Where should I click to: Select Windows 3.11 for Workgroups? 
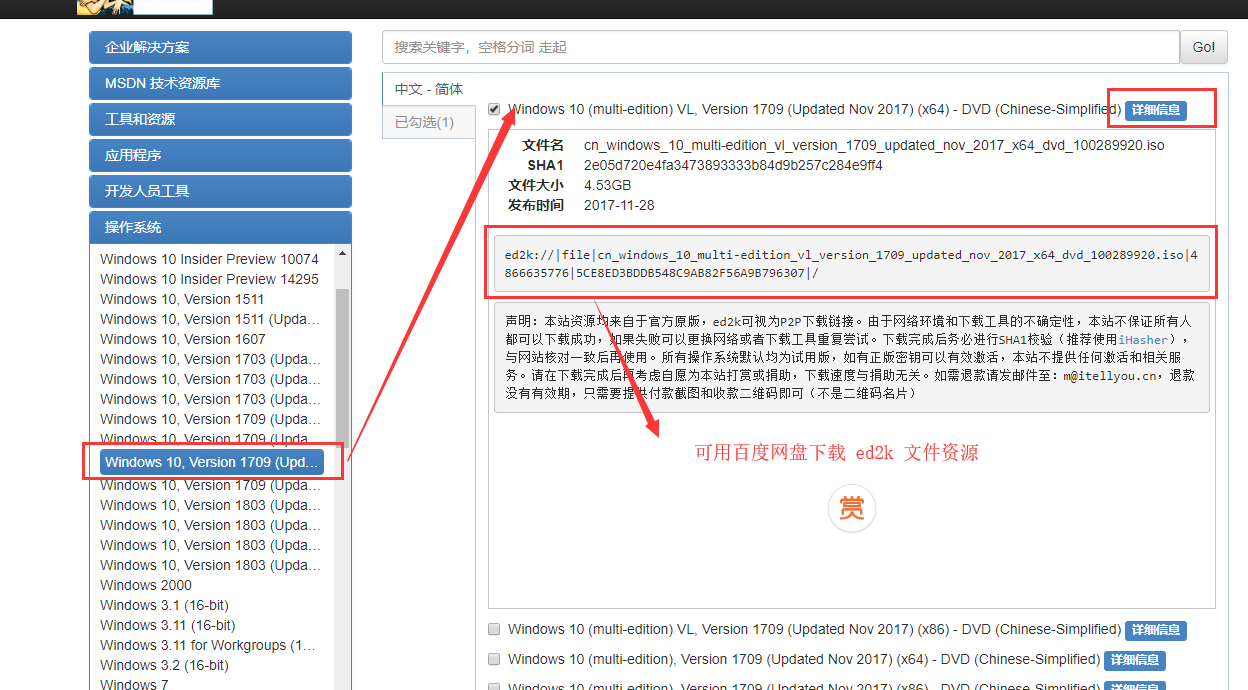point(207,645)
